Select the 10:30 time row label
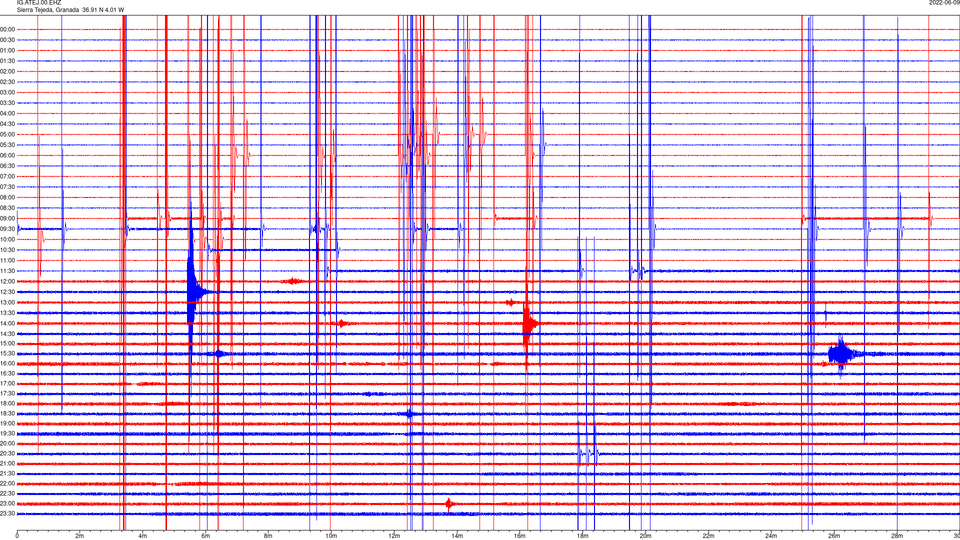 click(x=8, y=250)
